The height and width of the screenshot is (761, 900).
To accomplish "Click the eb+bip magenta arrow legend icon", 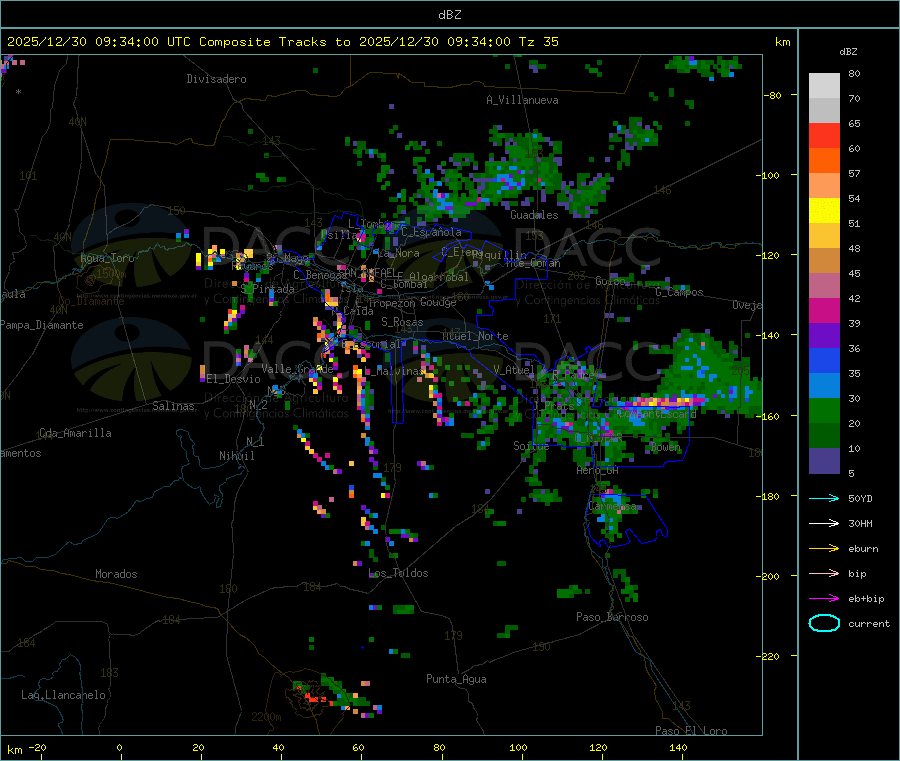I will (x=824, y=598).
